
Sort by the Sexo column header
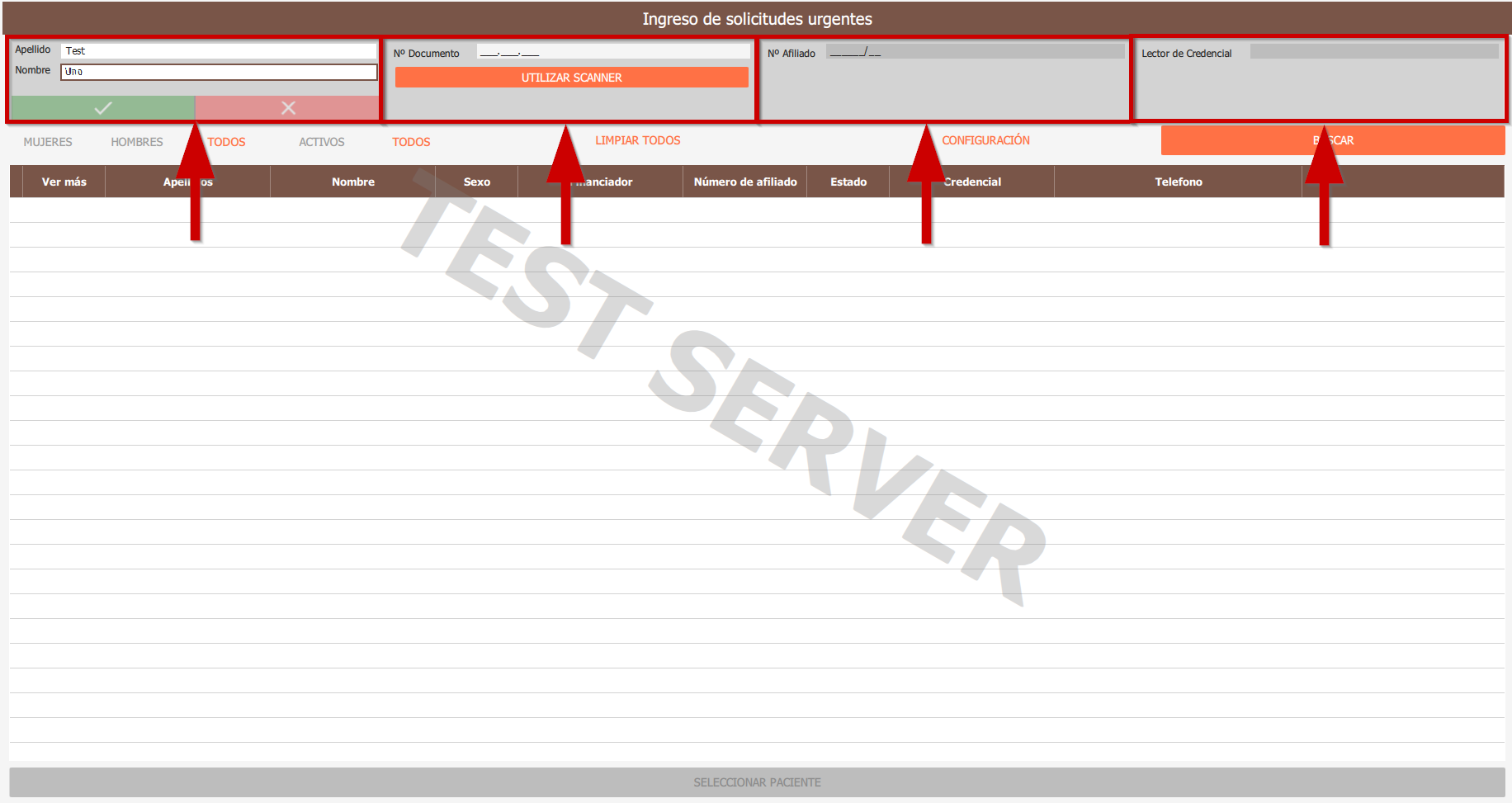pos(476,182)
